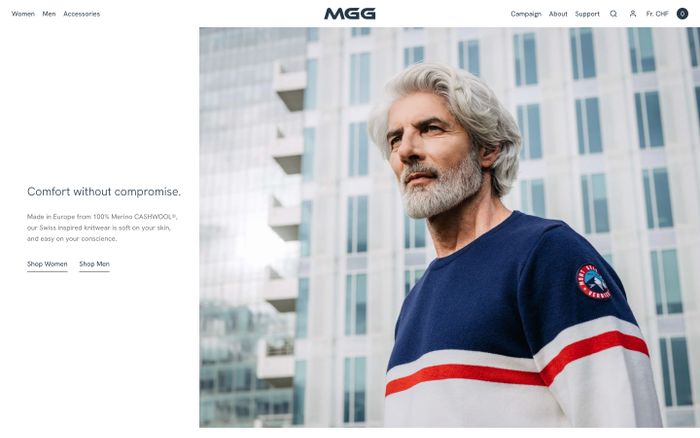
Task: Open the Men menu
Action: click(x=49, y=14)
